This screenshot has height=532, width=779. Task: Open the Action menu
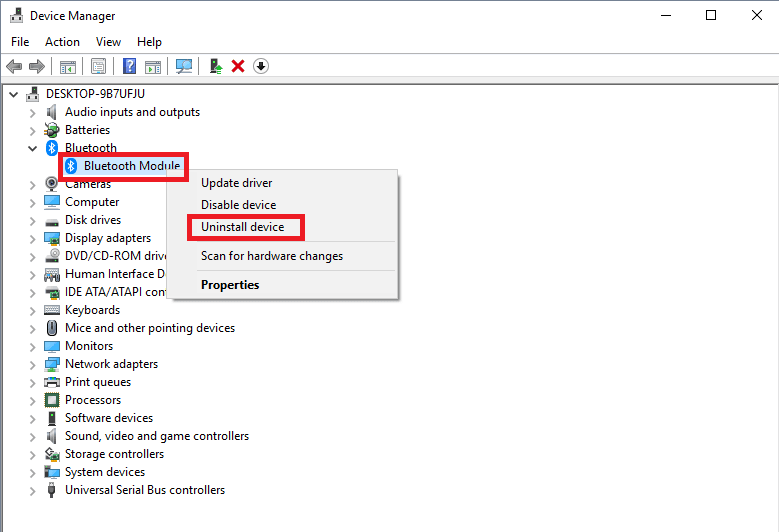point(62,42)
